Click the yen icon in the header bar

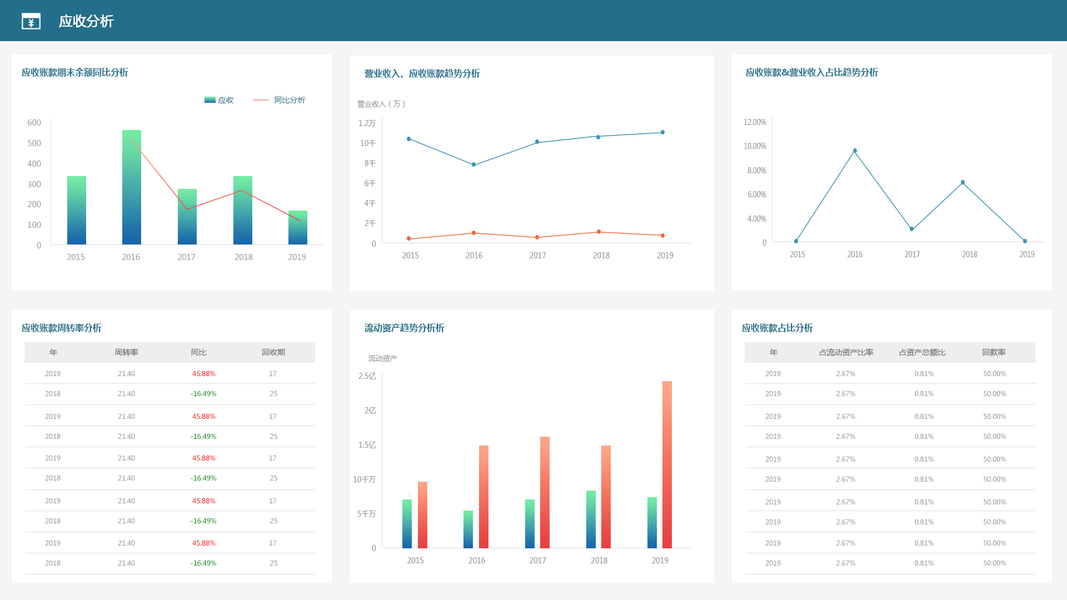click(31, 22)
